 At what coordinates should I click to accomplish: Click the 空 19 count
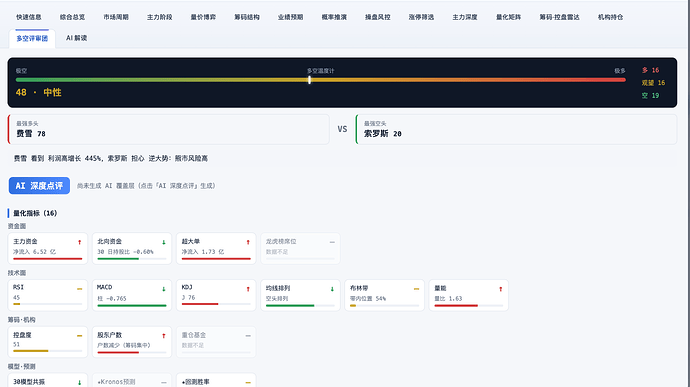[x=650, y=96]
